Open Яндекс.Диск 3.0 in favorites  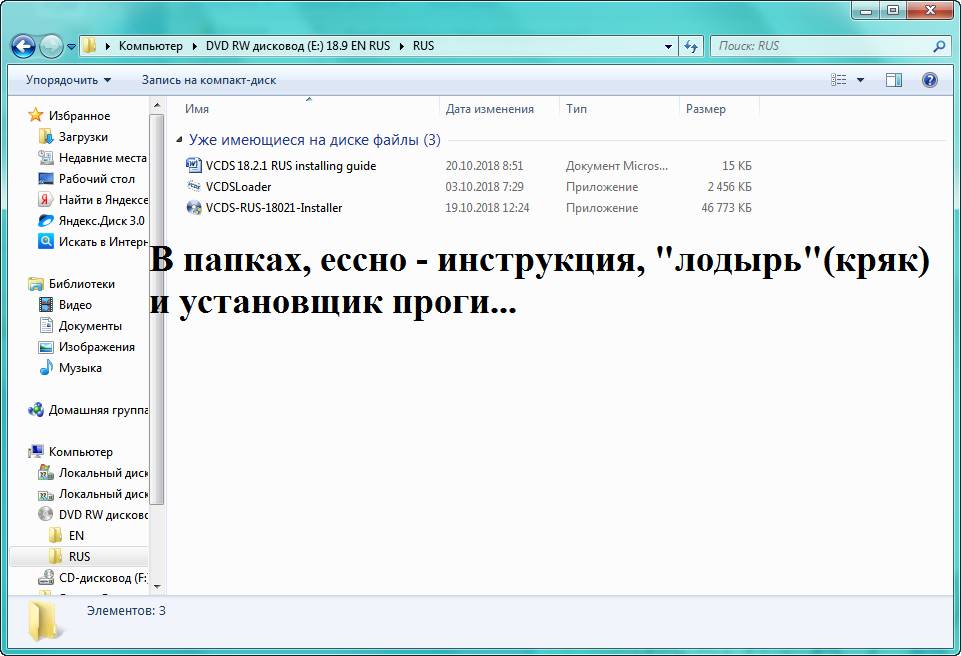click(101, 221)
